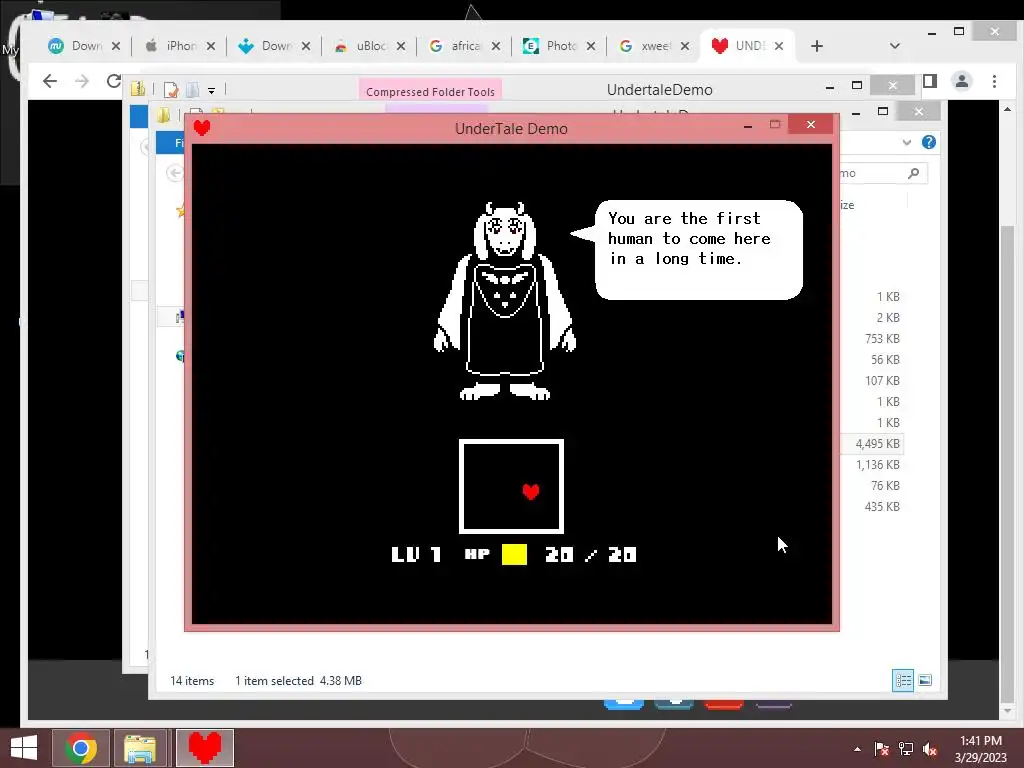This screenshot has height=768, width=1024.
Task: Click the red heart soul in battle box
Action: click(x=531, y=491)
